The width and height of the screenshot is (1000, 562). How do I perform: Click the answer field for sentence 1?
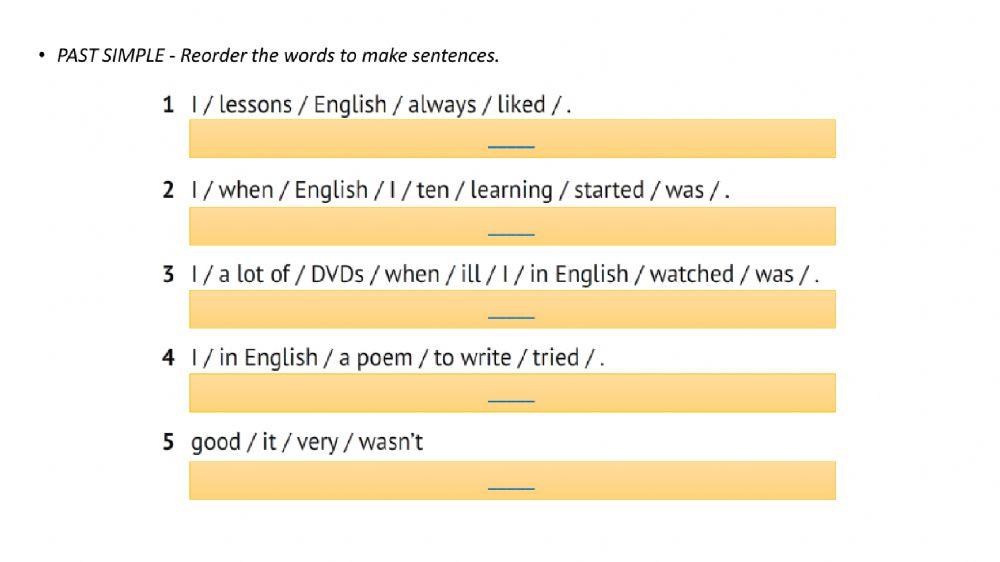pos(511,139)
